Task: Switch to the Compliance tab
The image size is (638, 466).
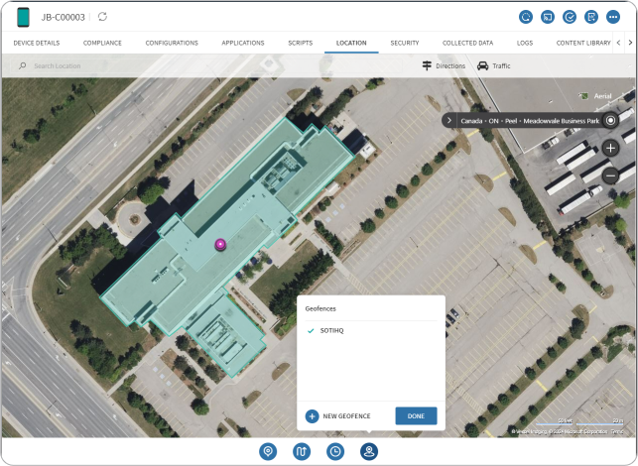Action: pos(102,43)
